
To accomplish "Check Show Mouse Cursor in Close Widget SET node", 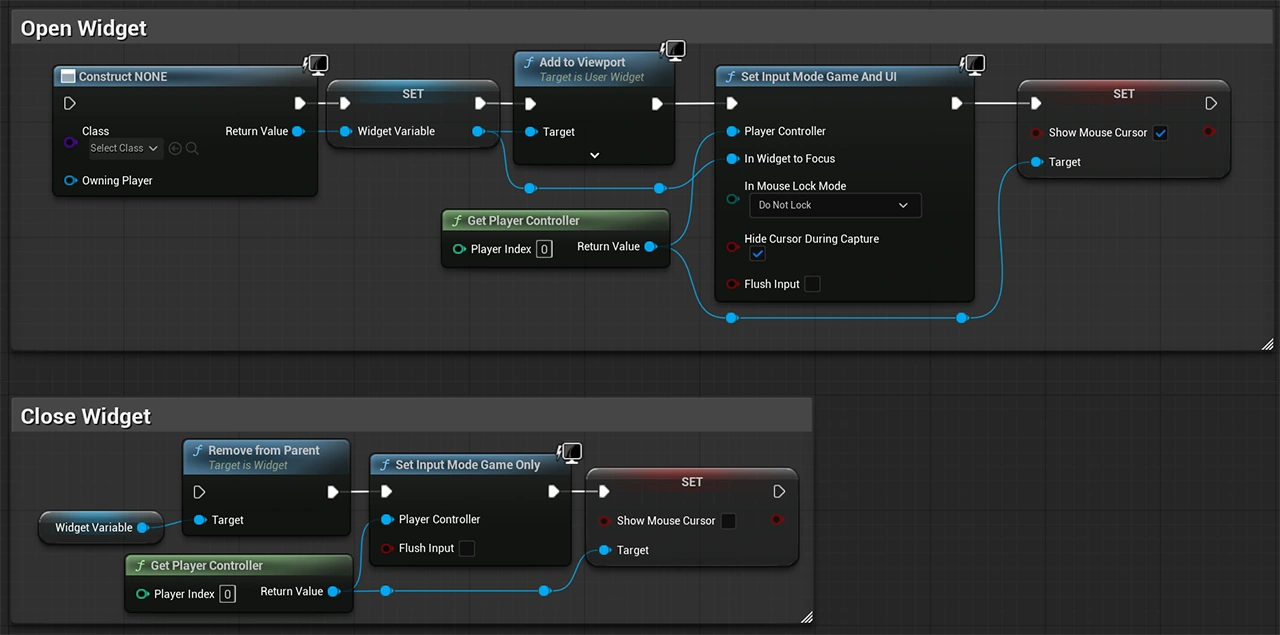I will click(728, 521).
